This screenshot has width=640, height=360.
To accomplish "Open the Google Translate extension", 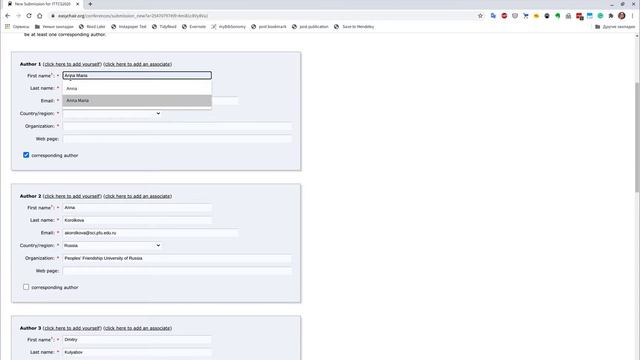I will point(493,16).
